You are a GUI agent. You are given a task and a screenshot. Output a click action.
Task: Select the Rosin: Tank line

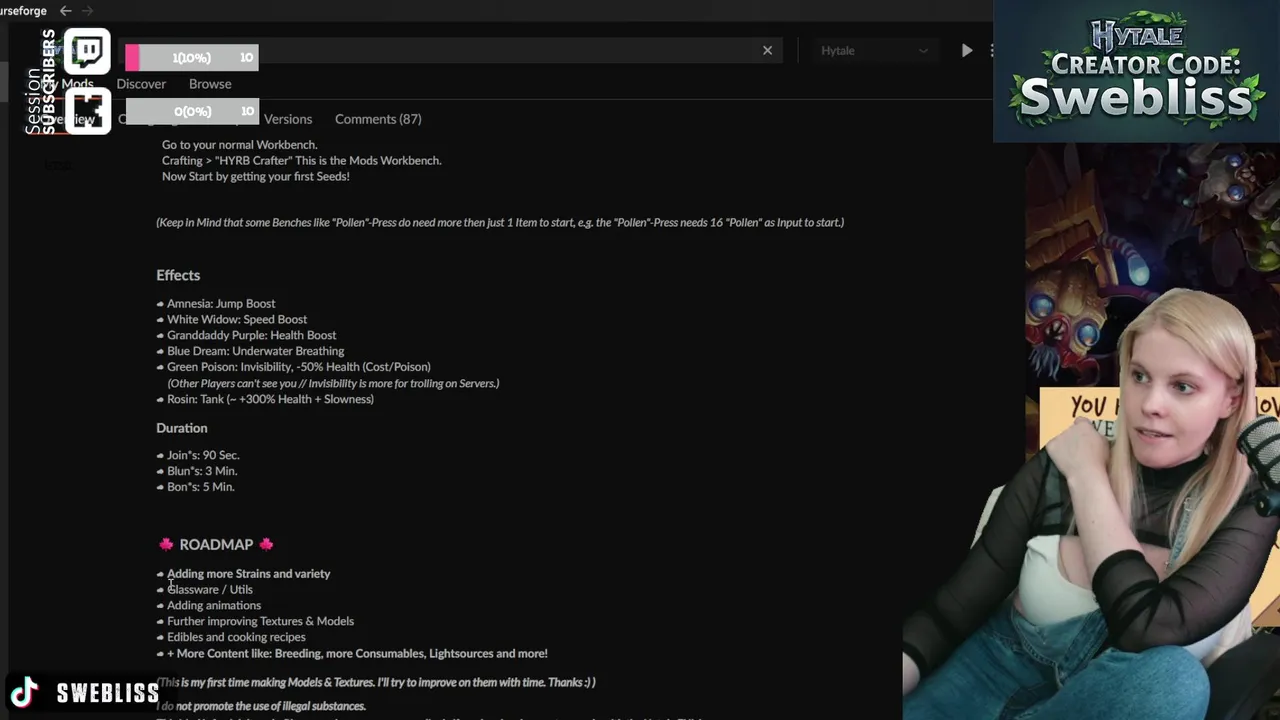[270, 399]
